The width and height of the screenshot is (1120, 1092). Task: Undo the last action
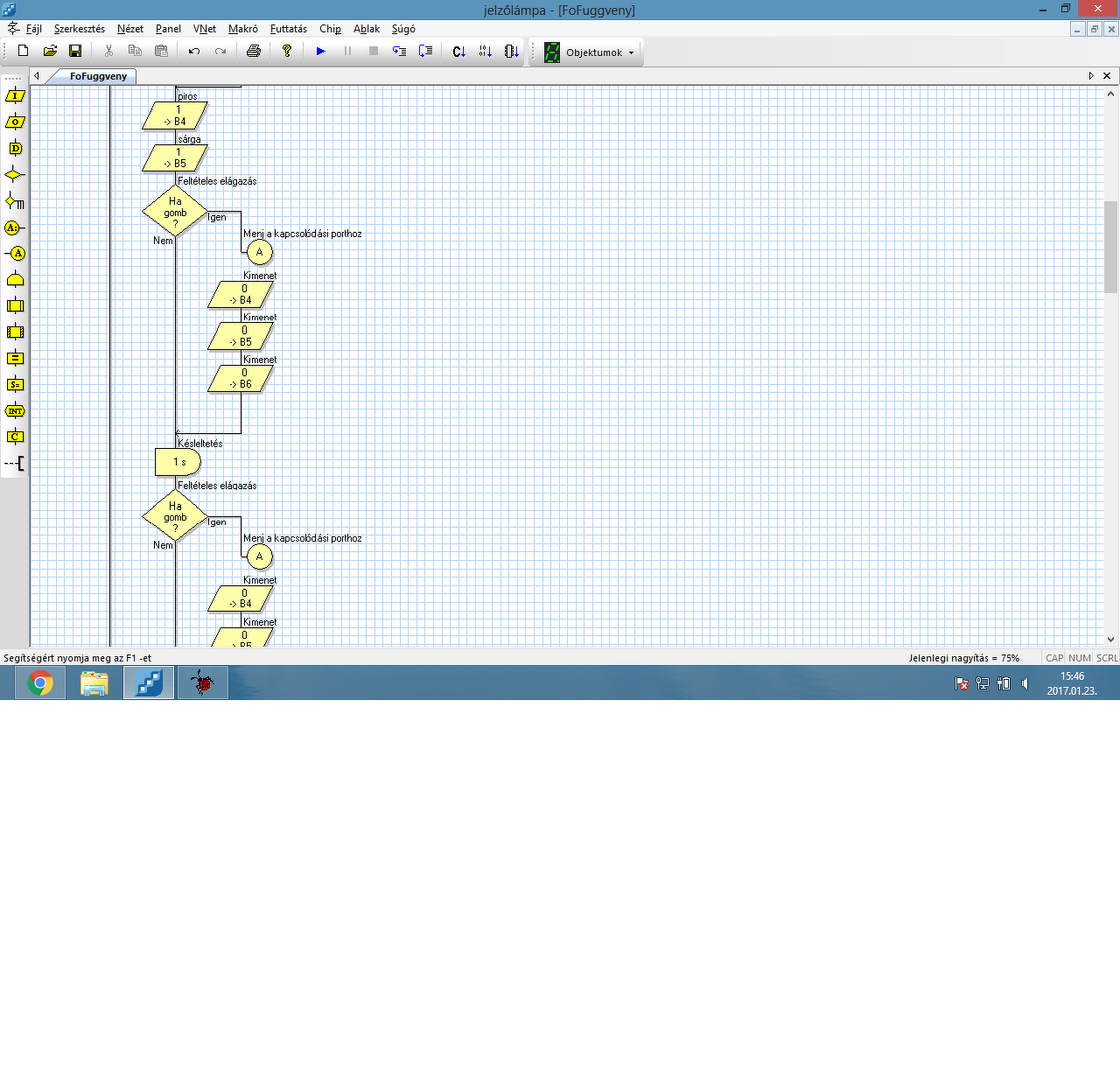194,51
